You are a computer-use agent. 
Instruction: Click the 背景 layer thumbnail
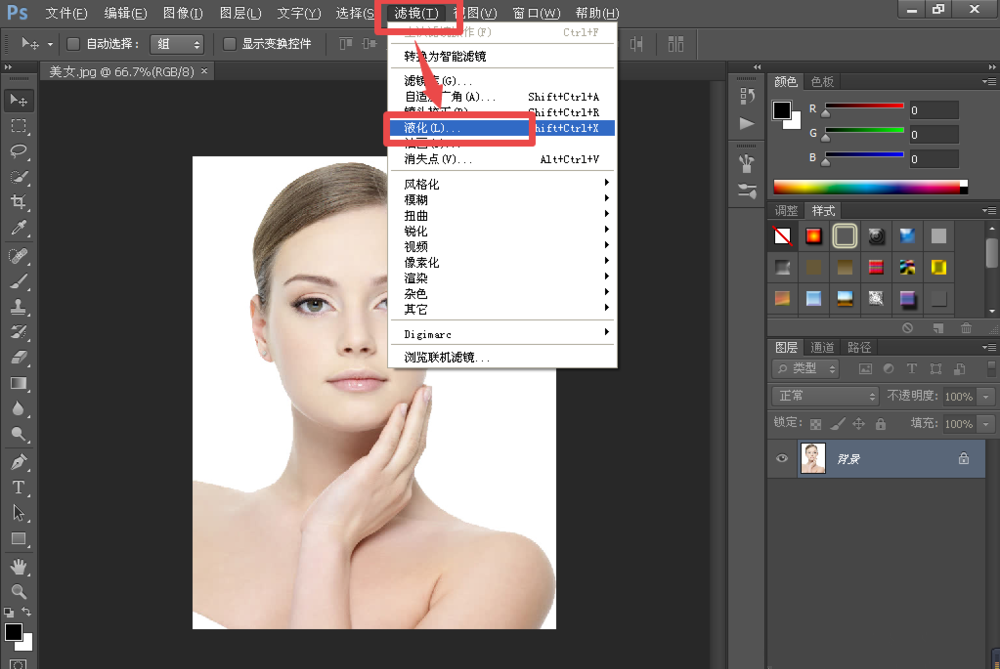pyautogui.click(x=812, y=458)
